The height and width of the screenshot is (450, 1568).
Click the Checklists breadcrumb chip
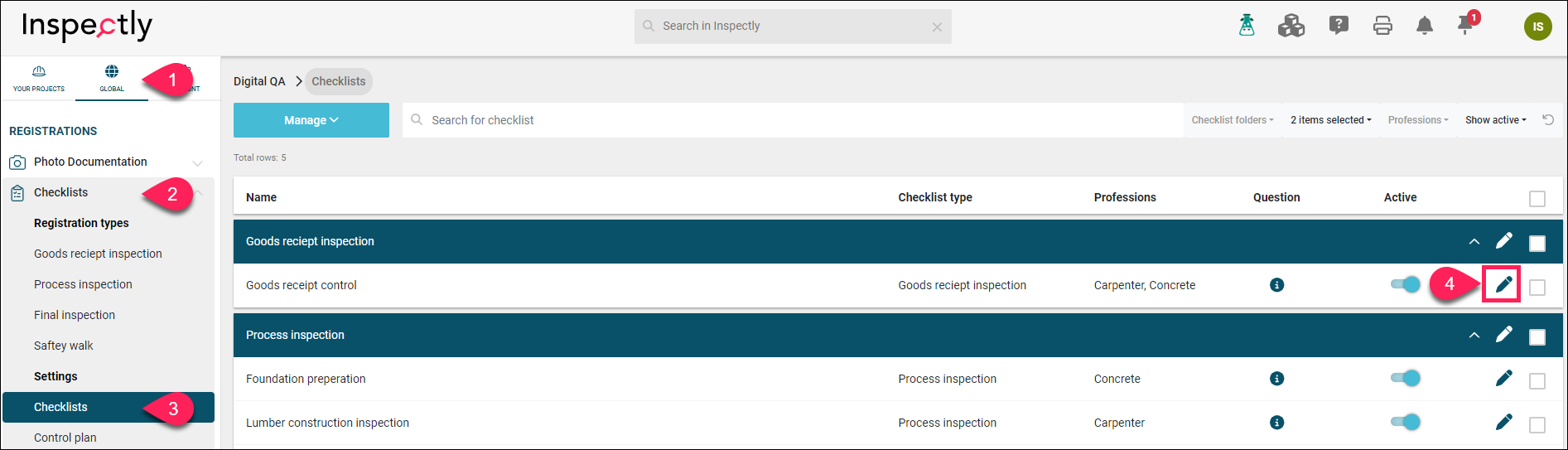point(339,81)
